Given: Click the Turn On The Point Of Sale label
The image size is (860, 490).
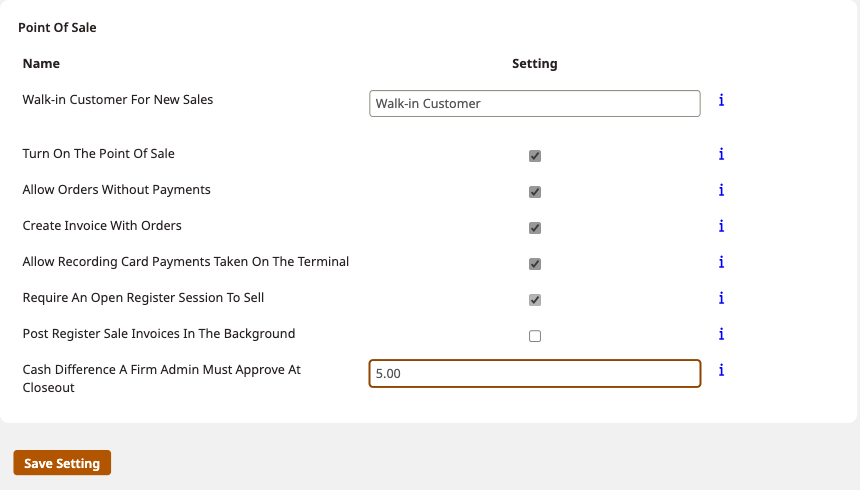Looking at the screenshot, I should point(98,154).
